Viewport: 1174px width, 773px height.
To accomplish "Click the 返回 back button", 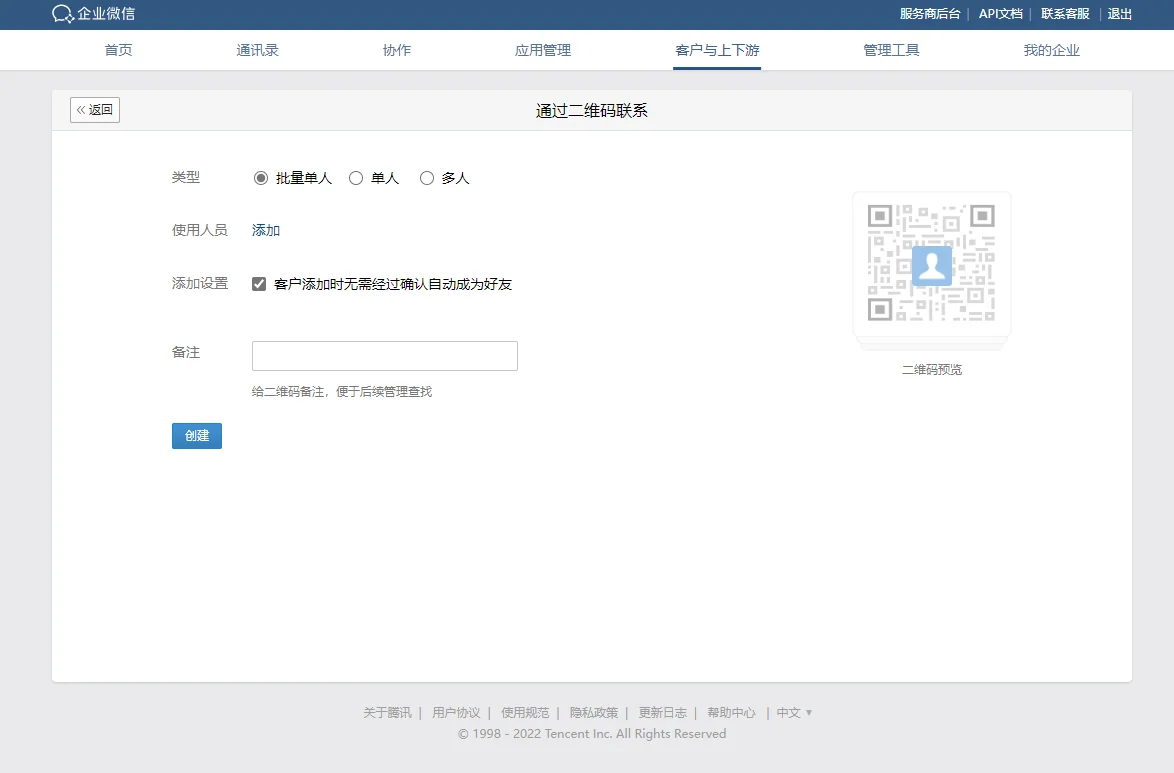I will 95,110.
